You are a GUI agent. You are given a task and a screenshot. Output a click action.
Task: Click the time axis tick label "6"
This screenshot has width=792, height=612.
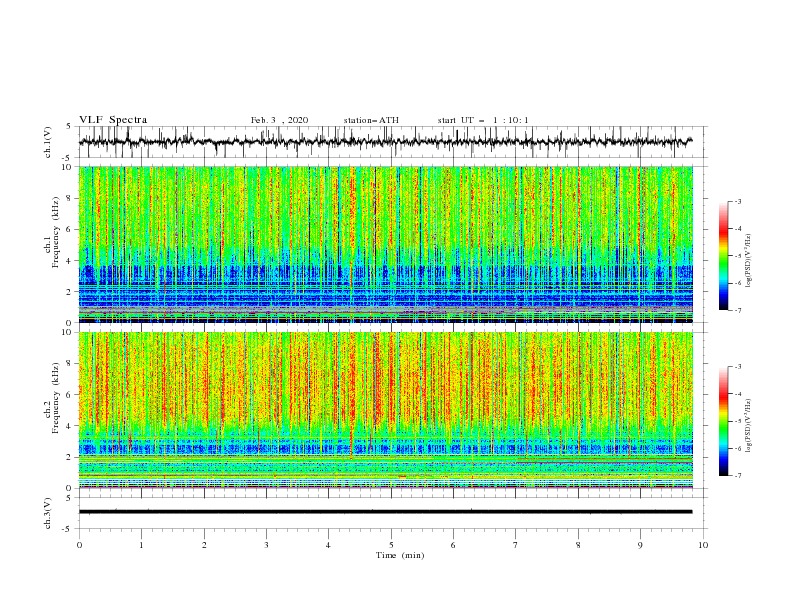pyautogui.click(x=454, y=545)
